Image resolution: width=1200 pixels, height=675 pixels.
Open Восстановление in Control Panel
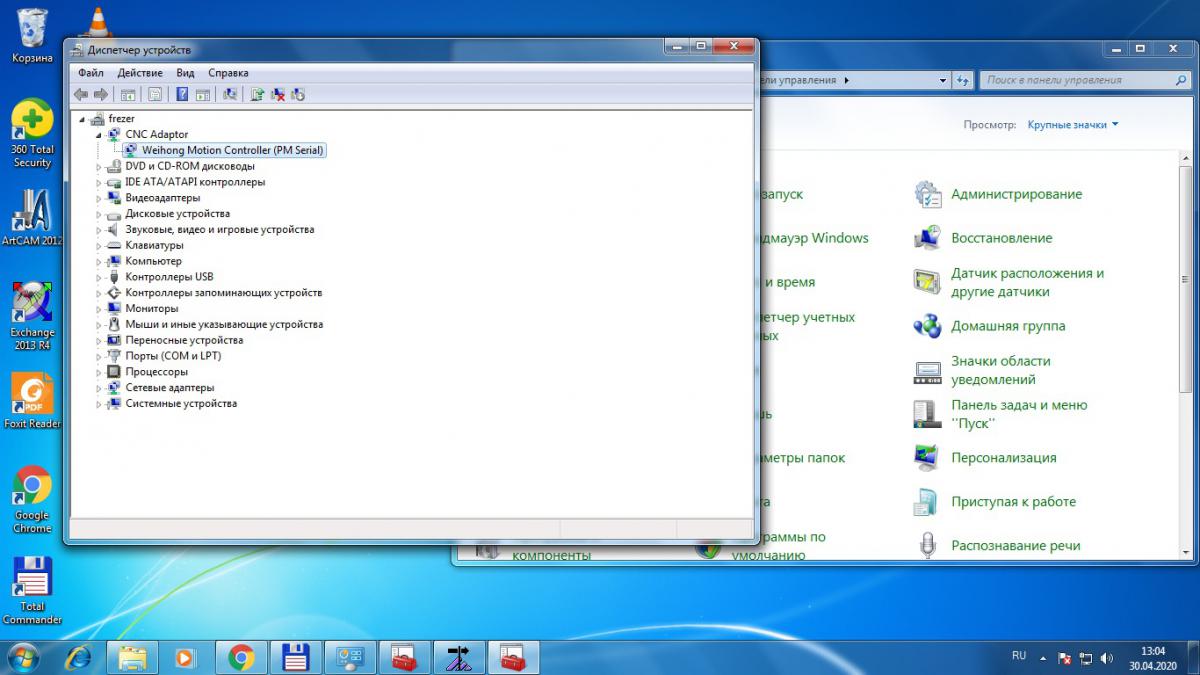(x=1001, y=238)
